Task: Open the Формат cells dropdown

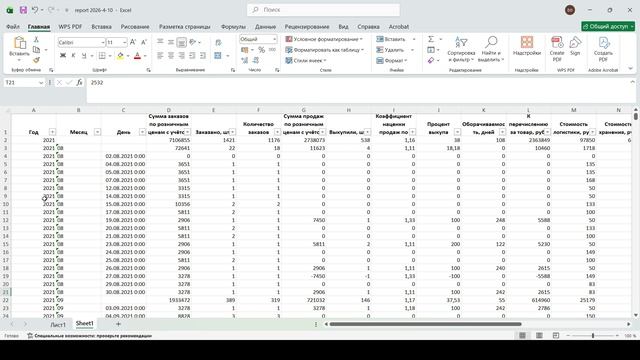Action: pyautogui.click(x=392, y=60)
